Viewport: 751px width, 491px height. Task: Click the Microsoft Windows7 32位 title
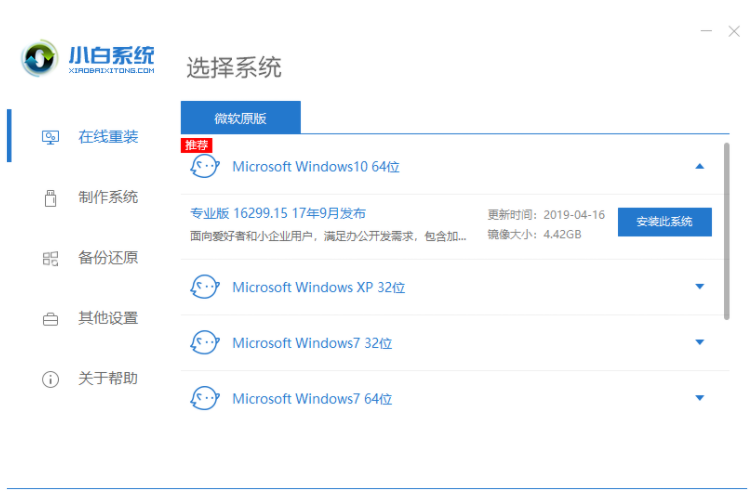tap(312, 343)
